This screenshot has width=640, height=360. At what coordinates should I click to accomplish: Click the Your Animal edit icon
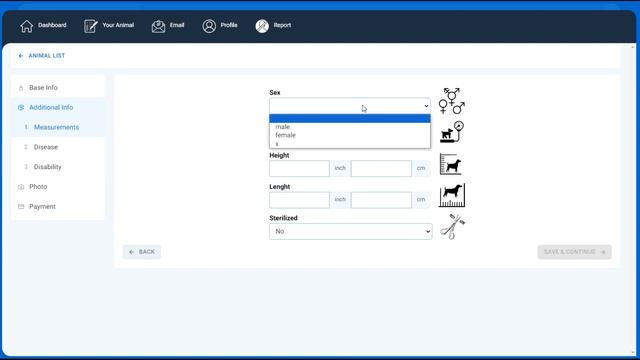point(91,26)
